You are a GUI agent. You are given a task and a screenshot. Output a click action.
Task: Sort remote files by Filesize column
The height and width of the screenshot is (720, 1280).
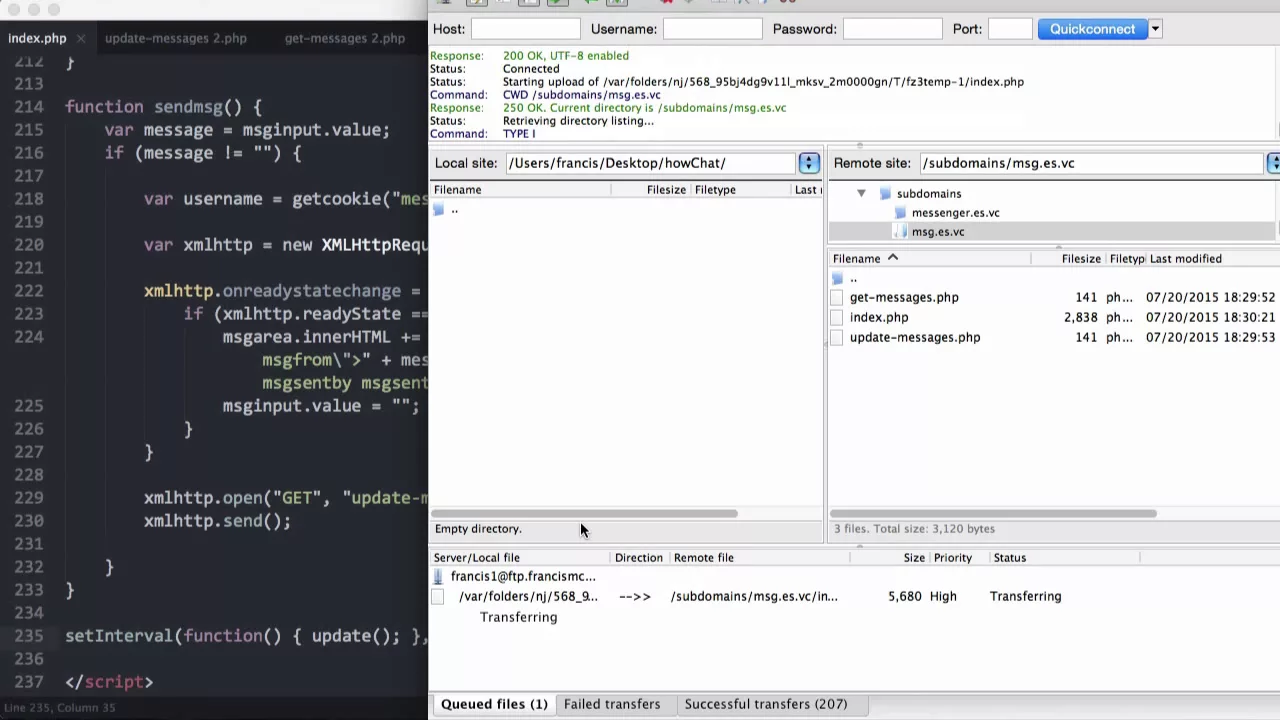pos(1080,259)
